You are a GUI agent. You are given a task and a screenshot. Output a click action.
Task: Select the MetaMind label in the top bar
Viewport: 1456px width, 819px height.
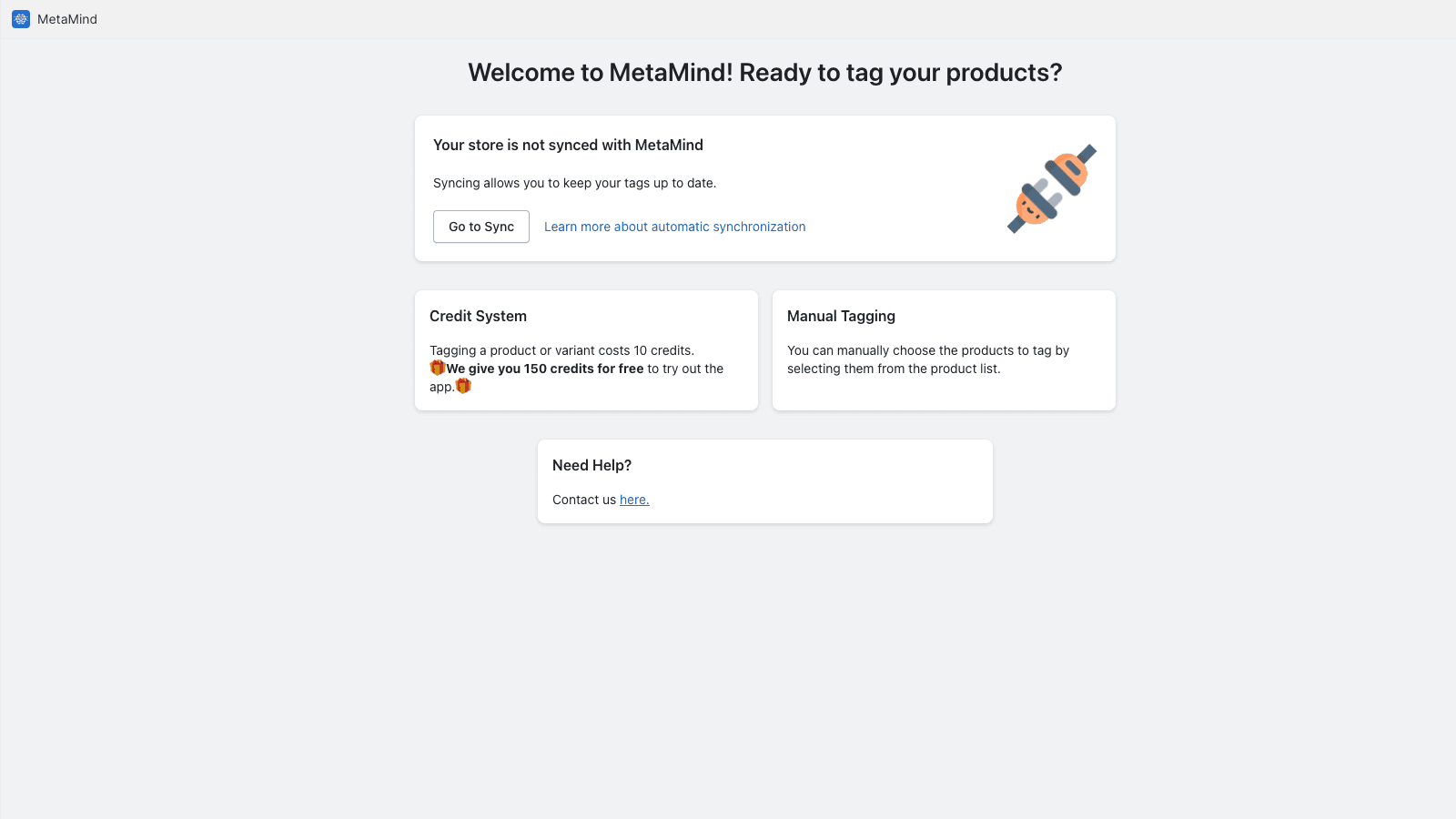(66, 18)
